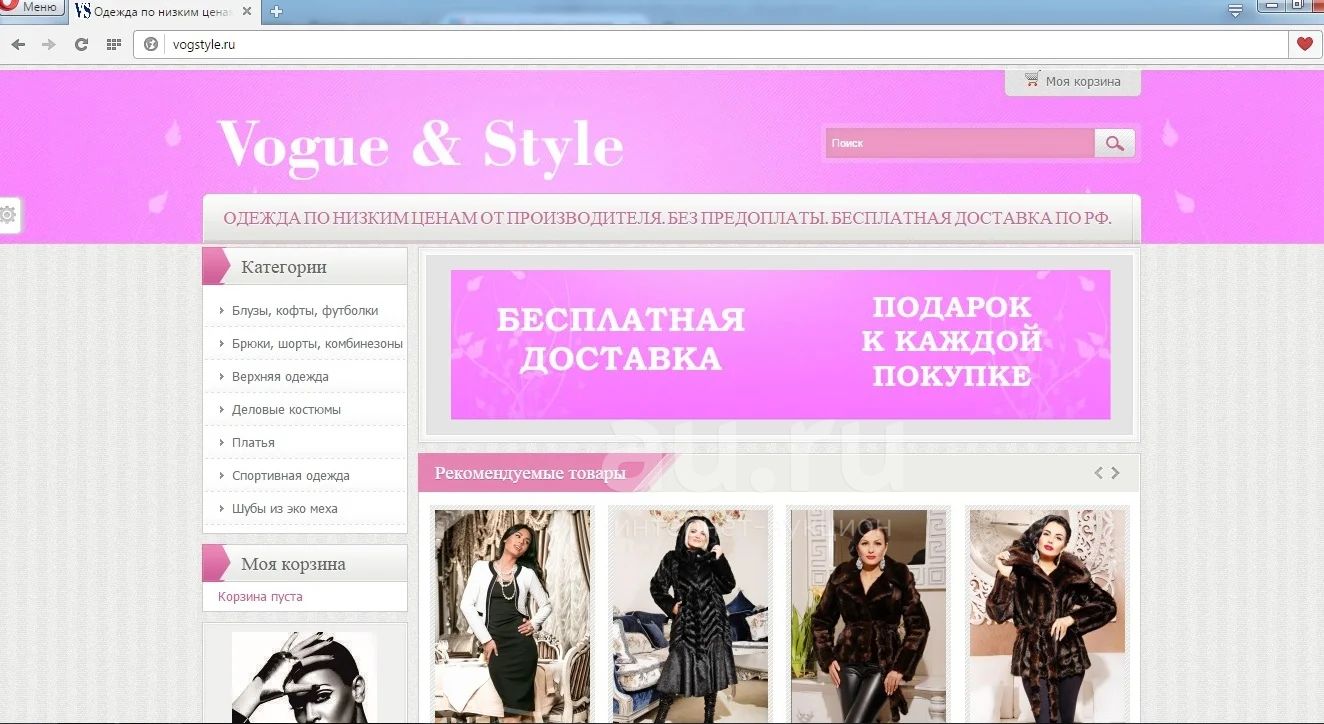Open the tab menu icon in title bar
This screenshot has height=724, width=1324.
tap(1235, 10)
